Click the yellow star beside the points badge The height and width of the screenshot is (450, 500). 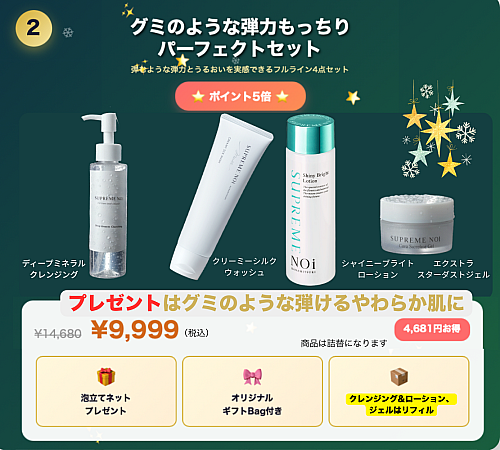click(353, 97)
